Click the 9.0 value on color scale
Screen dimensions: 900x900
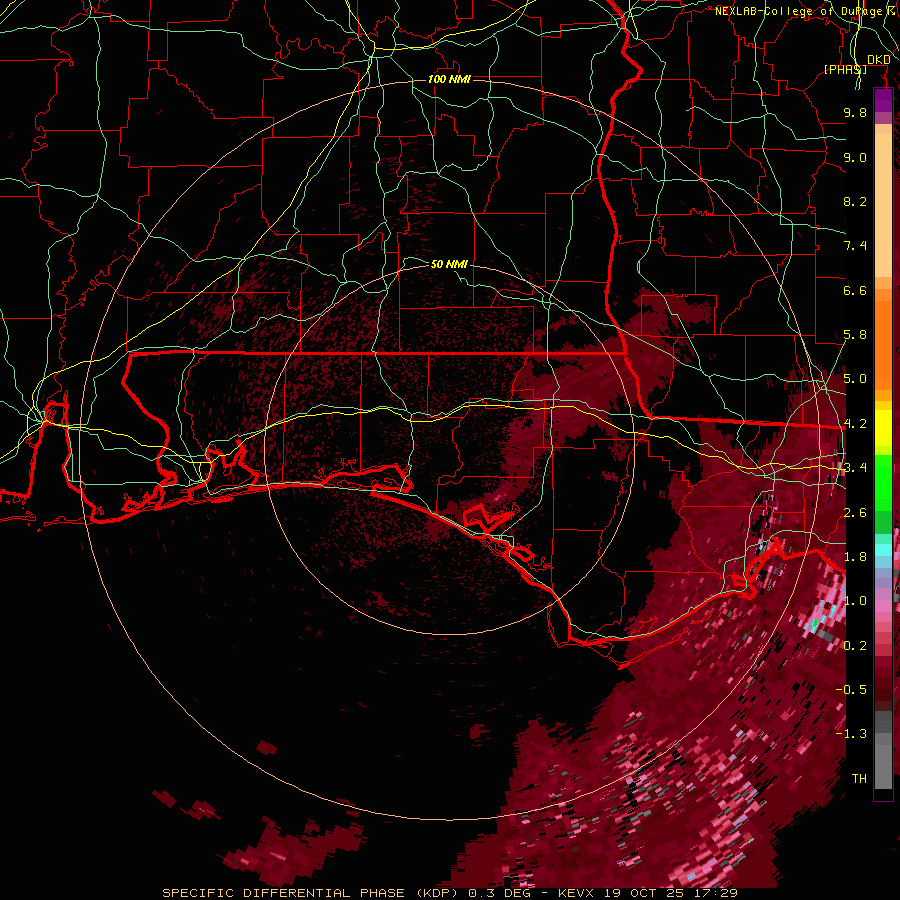(855, 157)
